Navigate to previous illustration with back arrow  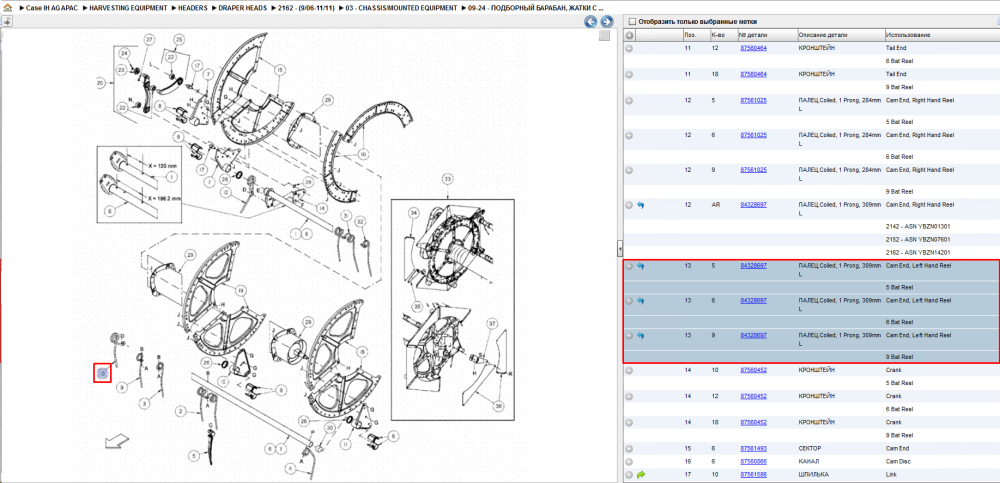pyautogui.click(x=591, y=22)
